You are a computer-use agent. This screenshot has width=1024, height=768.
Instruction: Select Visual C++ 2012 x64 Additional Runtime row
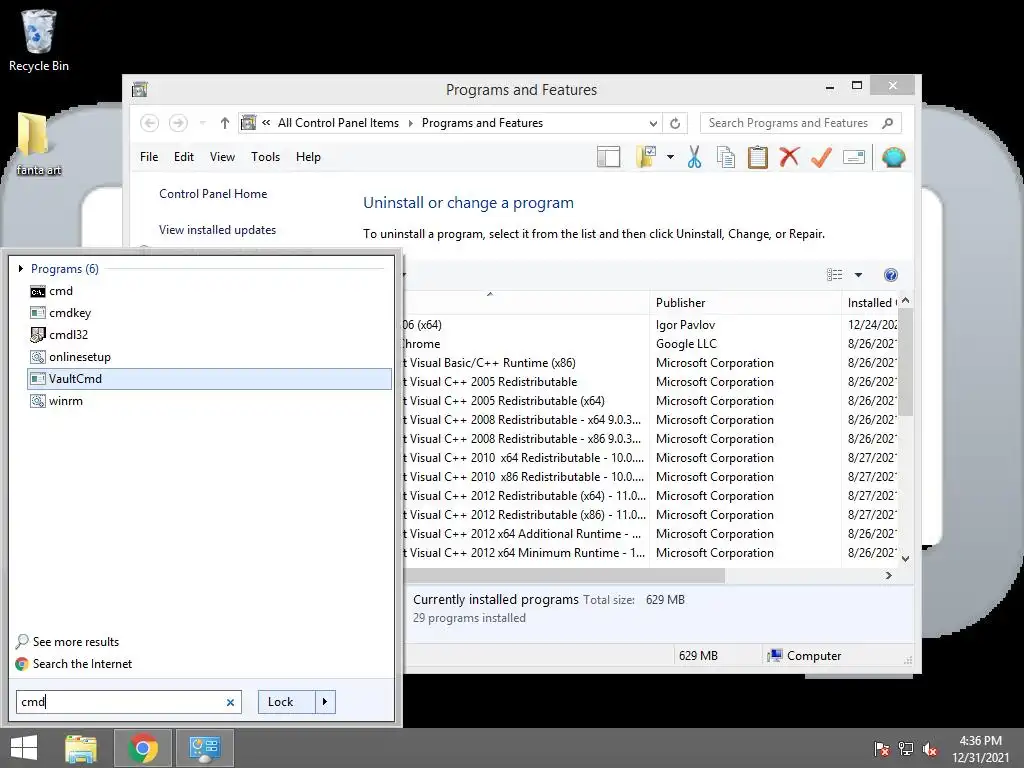pyautogui.click(x=650, y=534)
